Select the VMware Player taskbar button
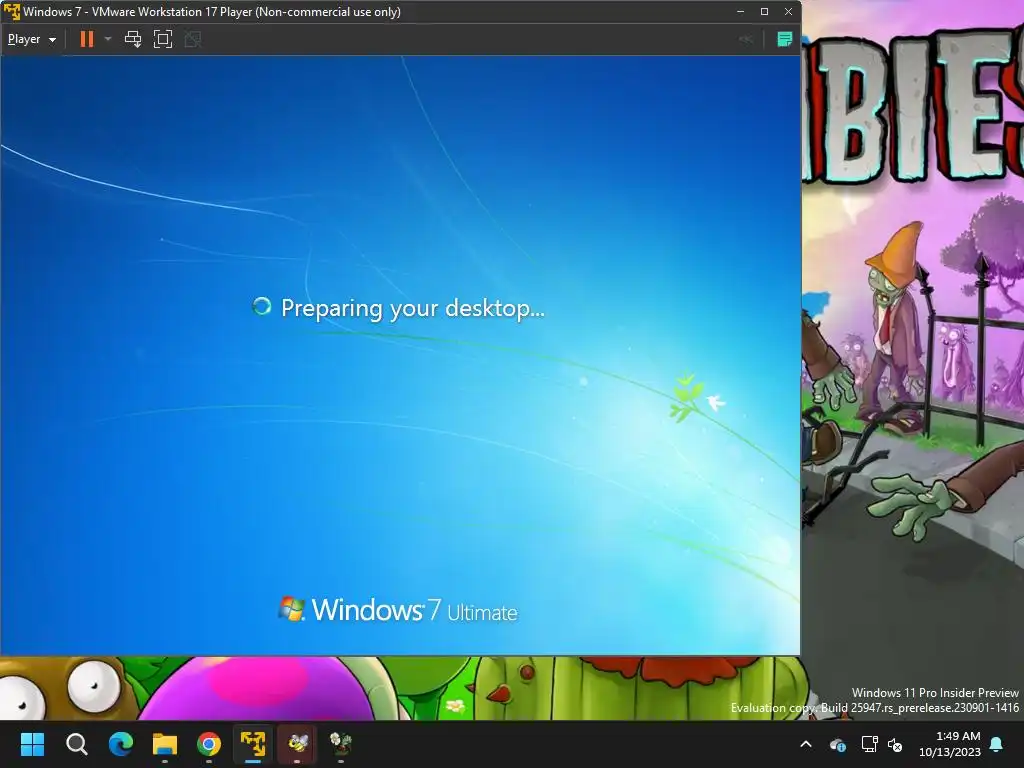1024x768 pixels. pyautogui.click(x=253, y=744)
